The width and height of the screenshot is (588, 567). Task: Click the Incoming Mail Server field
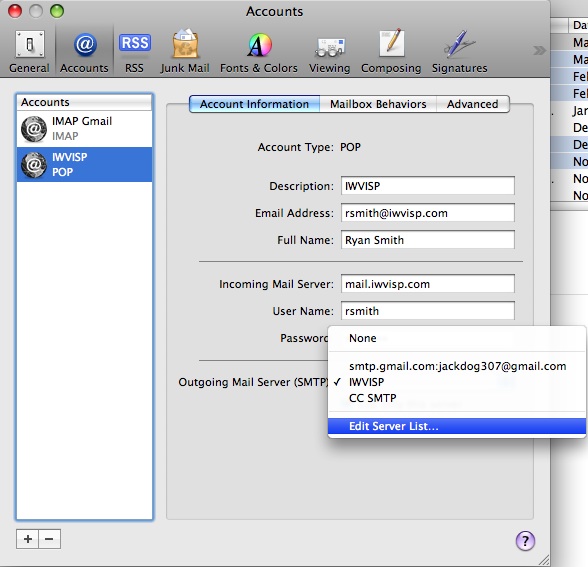coord(428,284)
